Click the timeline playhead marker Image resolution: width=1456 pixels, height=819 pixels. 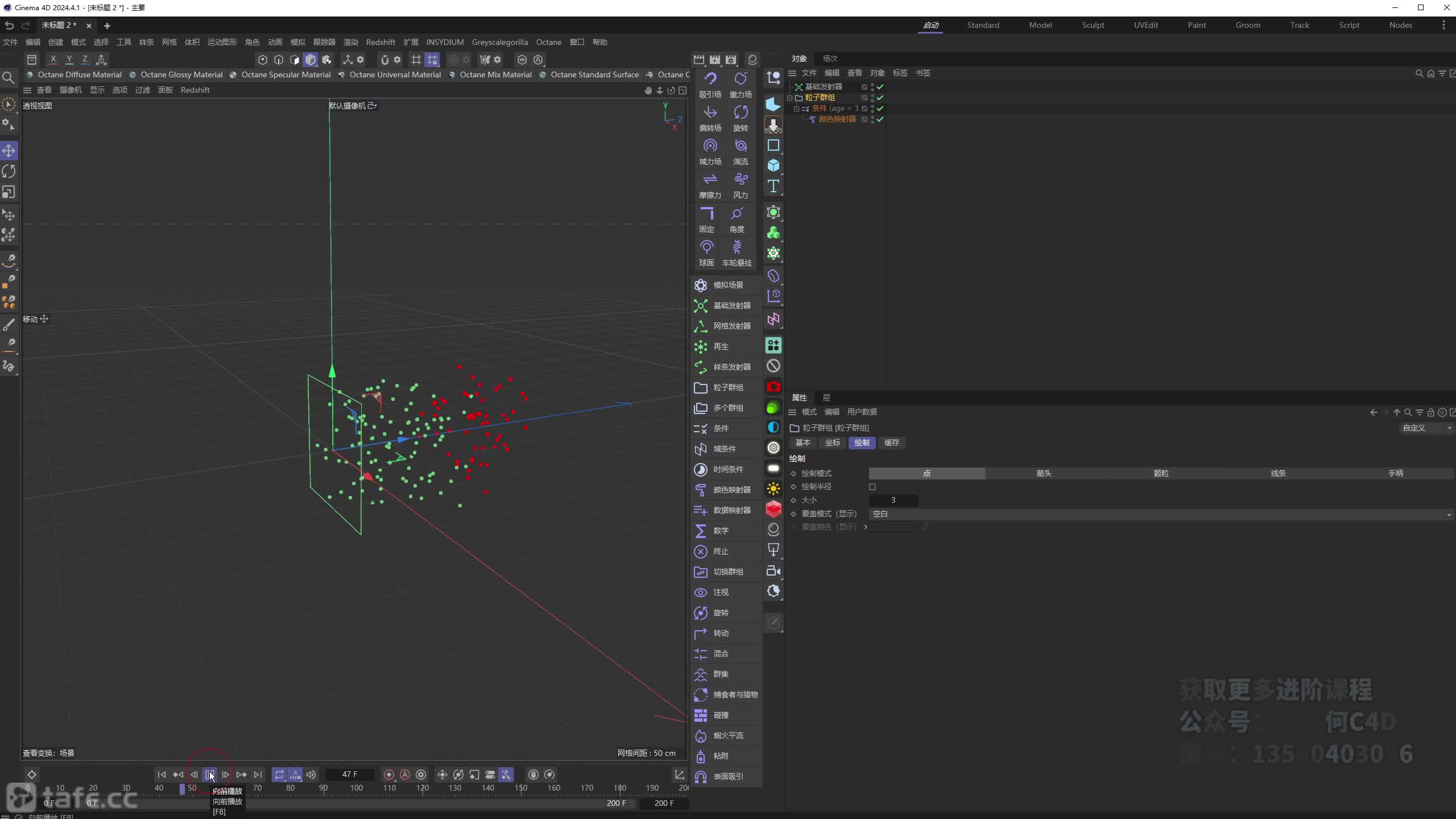tap(182, 788)
